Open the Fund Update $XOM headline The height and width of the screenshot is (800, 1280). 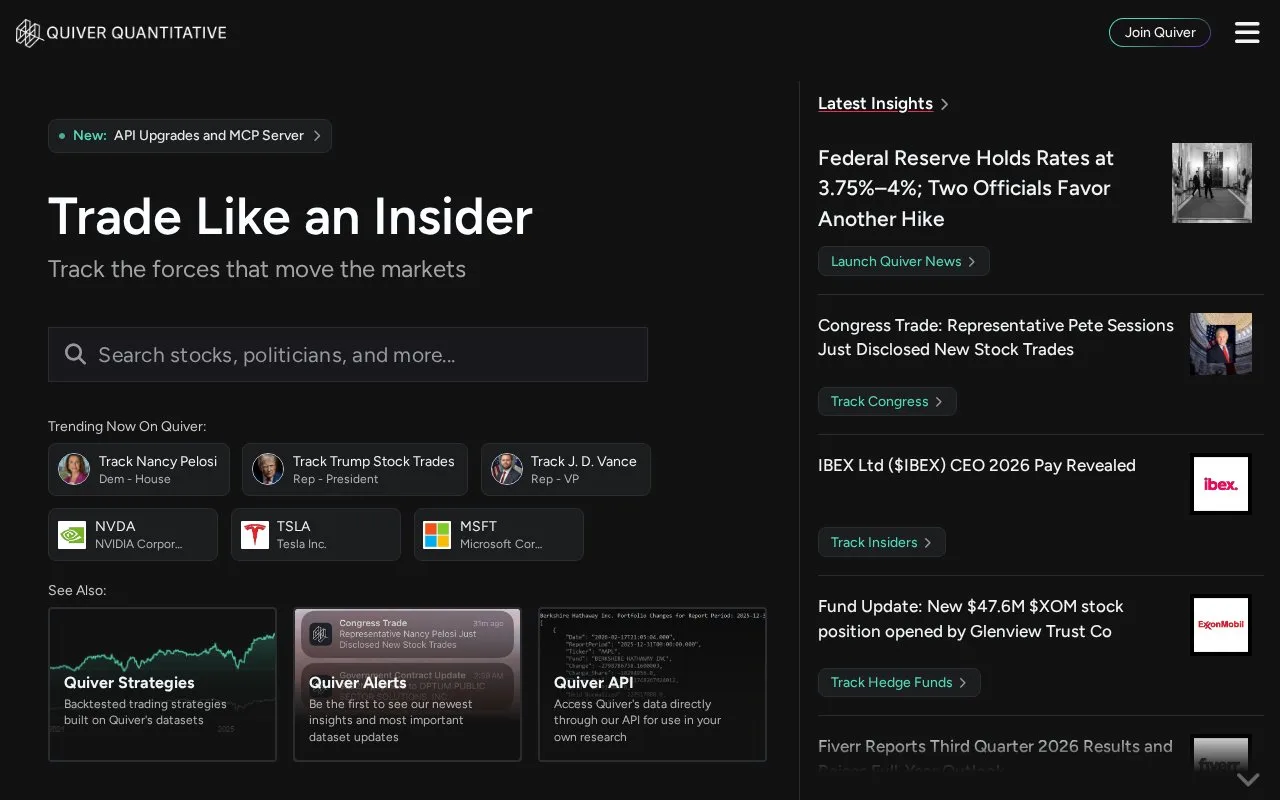[971, 619]
